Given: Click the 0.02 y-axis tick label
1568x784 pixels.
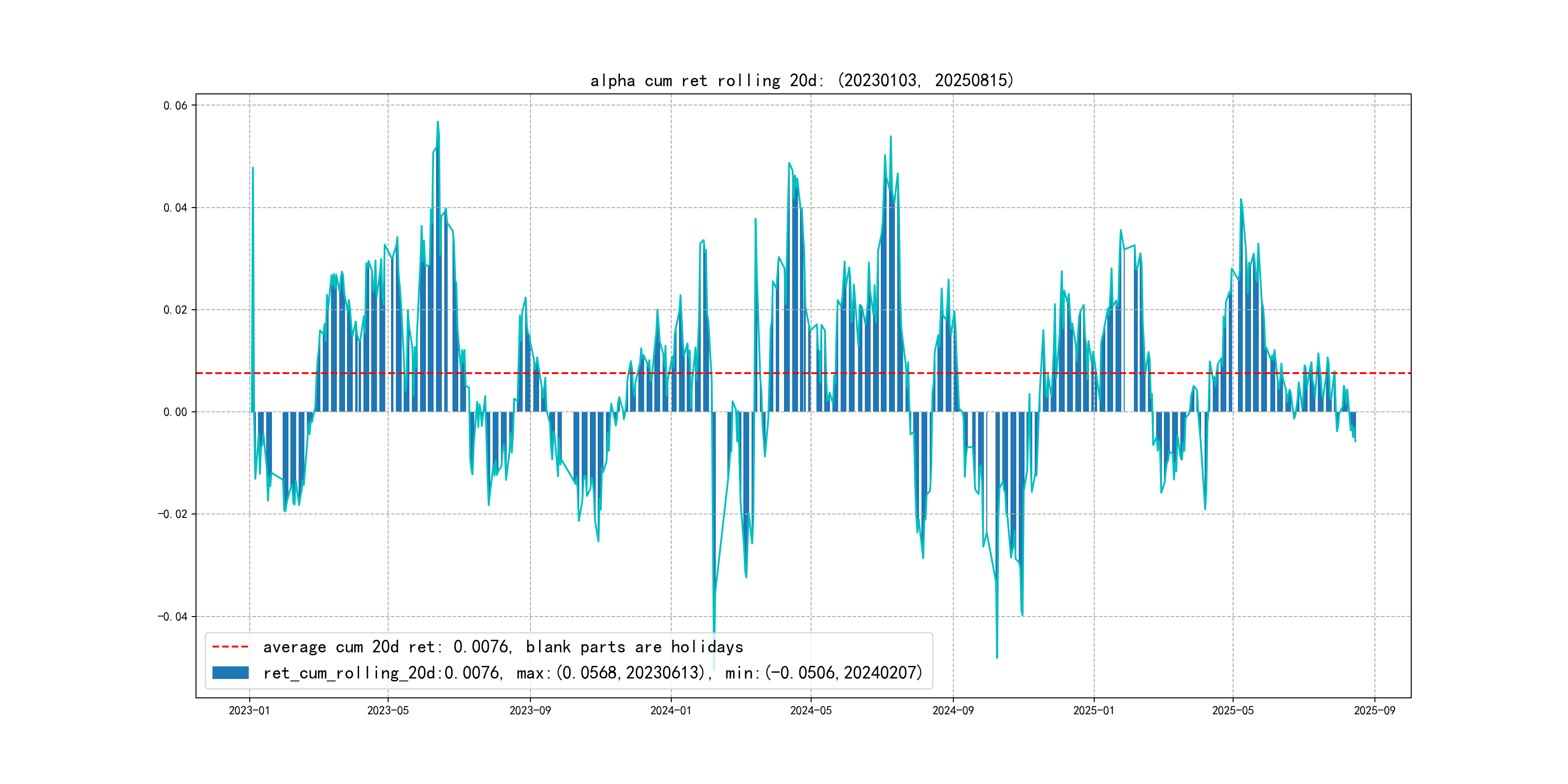Looking at the screenshot, I should 175,310.
